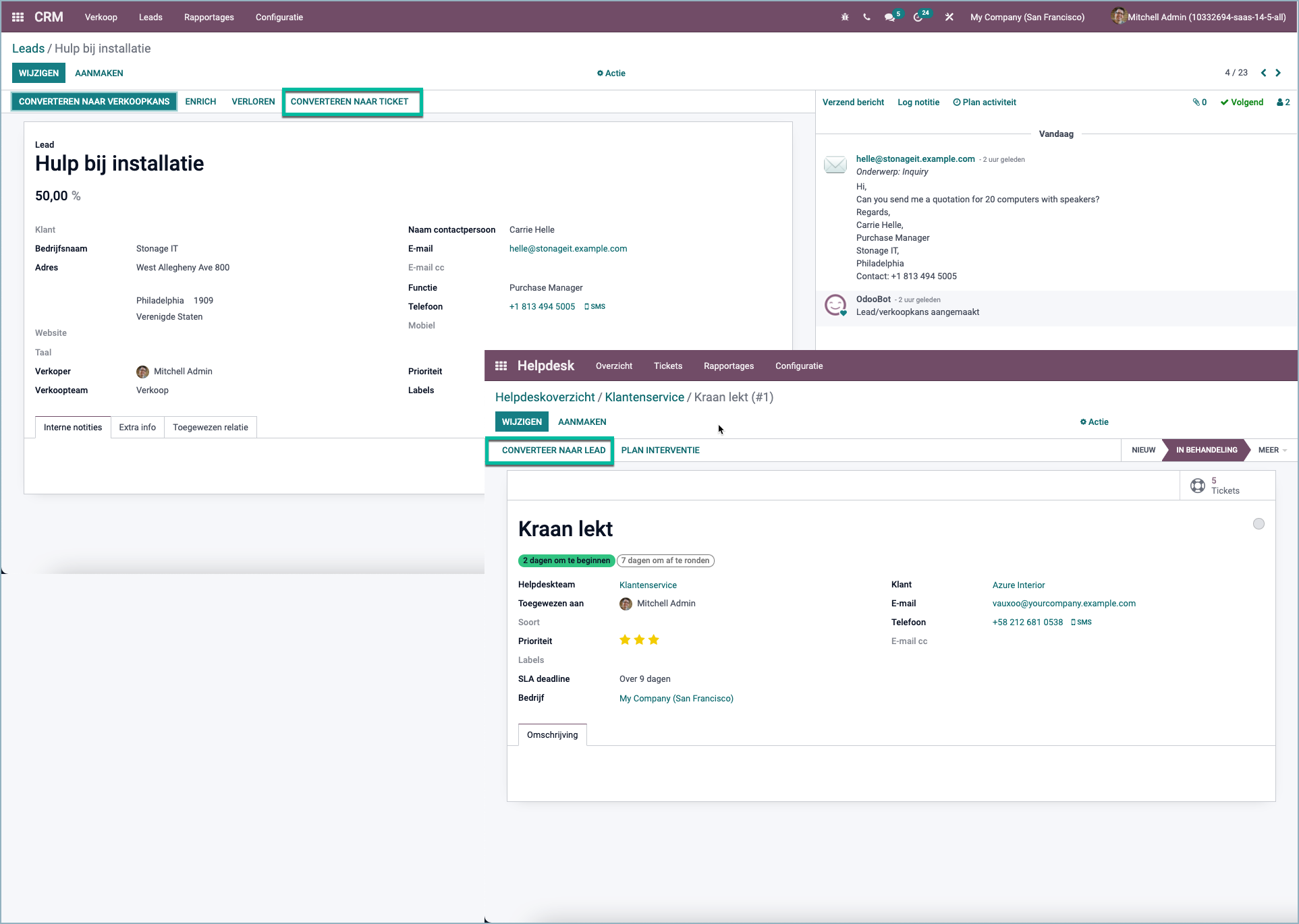Viewport: 1299px width, 924px height.
Task: Open the phone call icon in topbar
Action: (866, 17)
